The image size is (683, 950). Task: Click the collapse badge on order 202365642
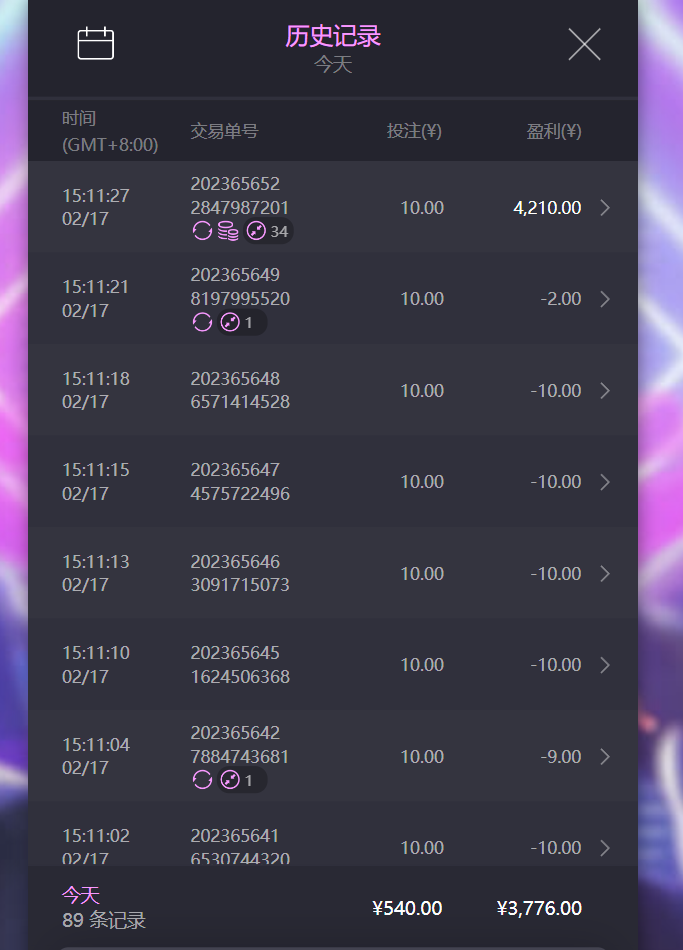pos(242,780)
